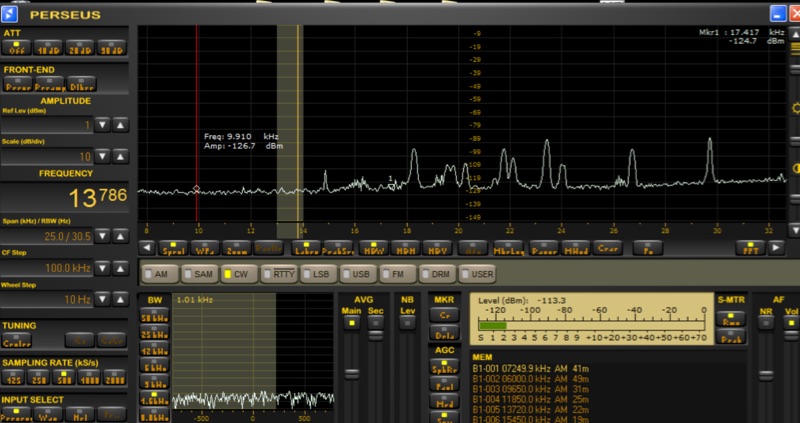The width and height of the screenshot is (800, 423).
Task: Increase the Wheel Step value
Action: [x=120, y=299]
